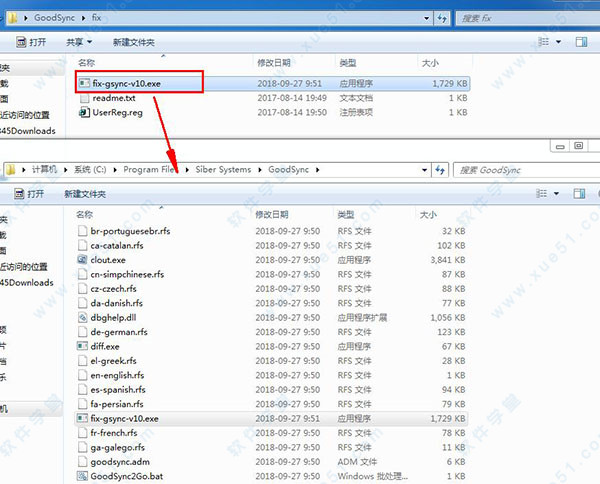Select the readme.txt file

click(x=116, y=98)
